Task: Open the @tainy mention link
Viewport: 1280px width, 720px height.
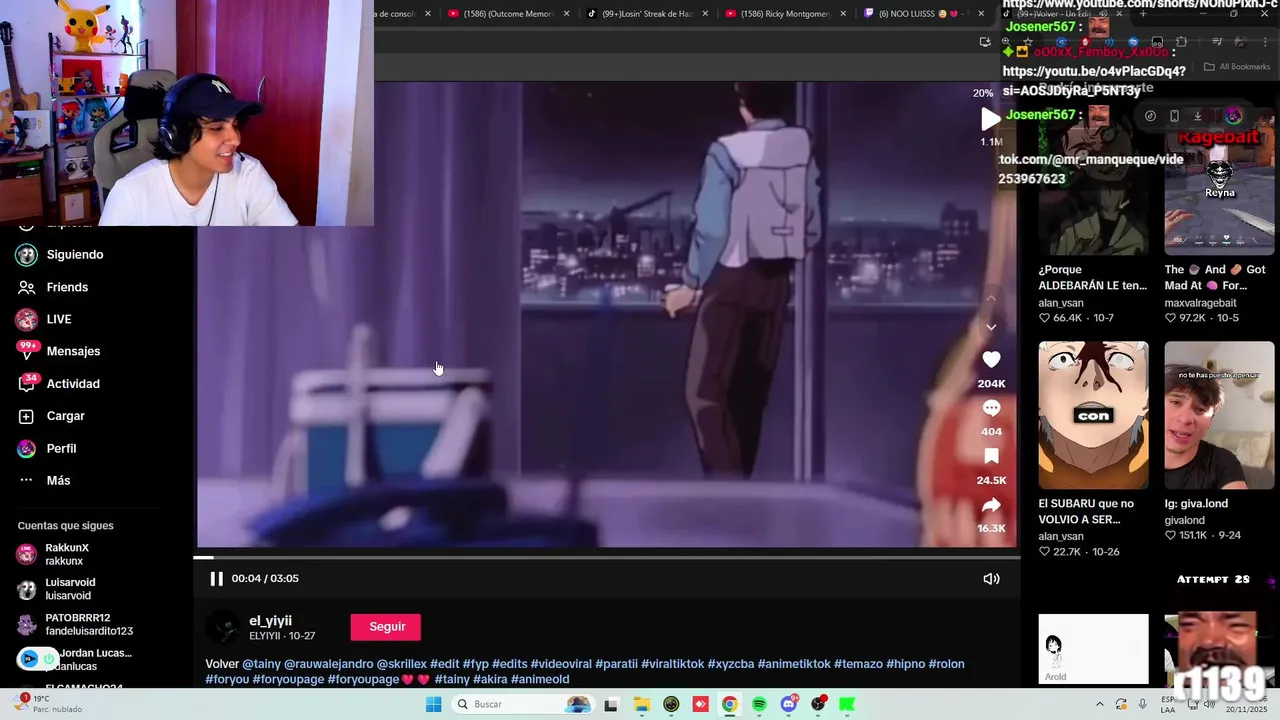Action: pos(261,664)
